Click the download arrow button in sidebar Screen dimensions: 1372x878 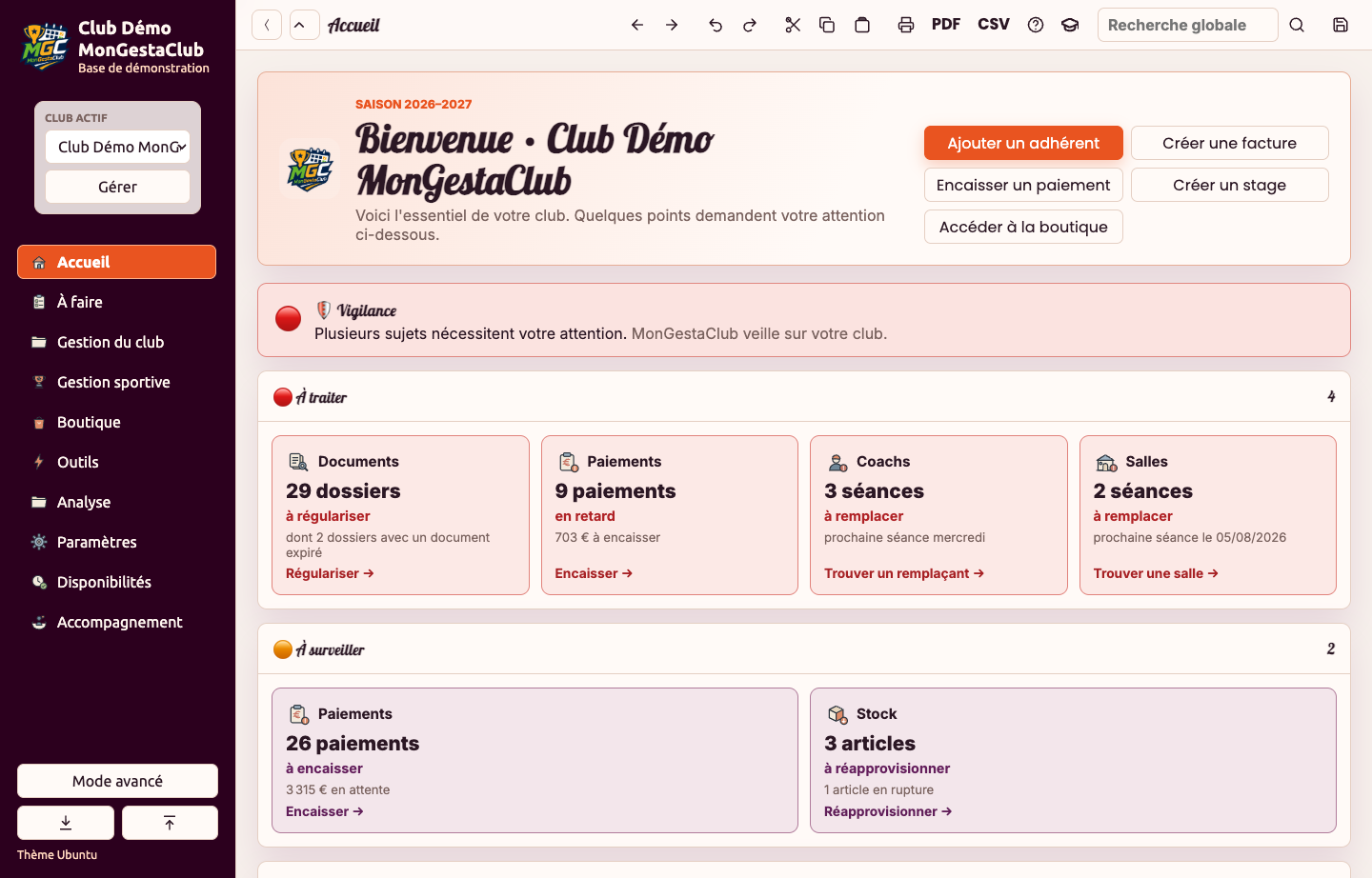66,823
